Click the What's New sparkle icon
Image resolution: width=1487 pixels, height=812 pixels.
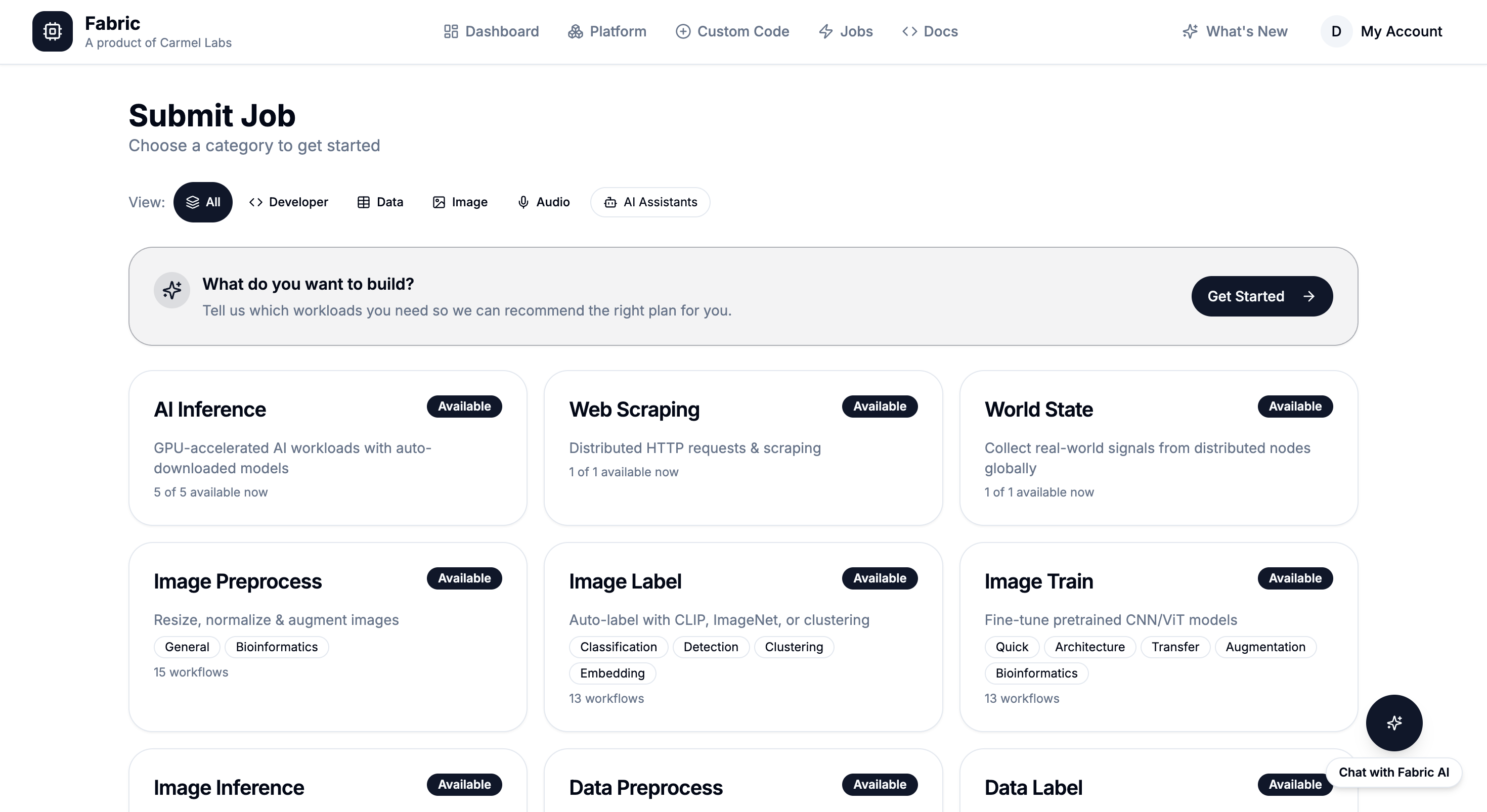coord(1190,31)
